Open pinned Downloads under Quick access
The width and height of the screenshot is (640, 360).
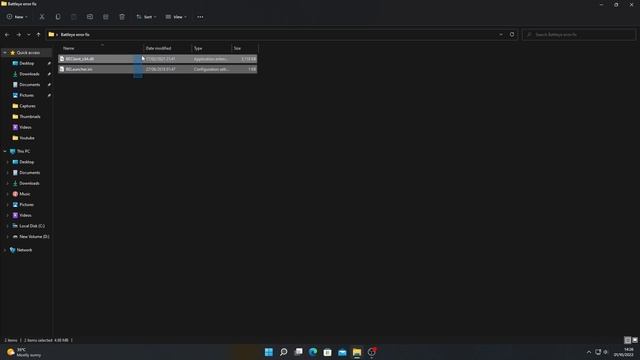29,74
